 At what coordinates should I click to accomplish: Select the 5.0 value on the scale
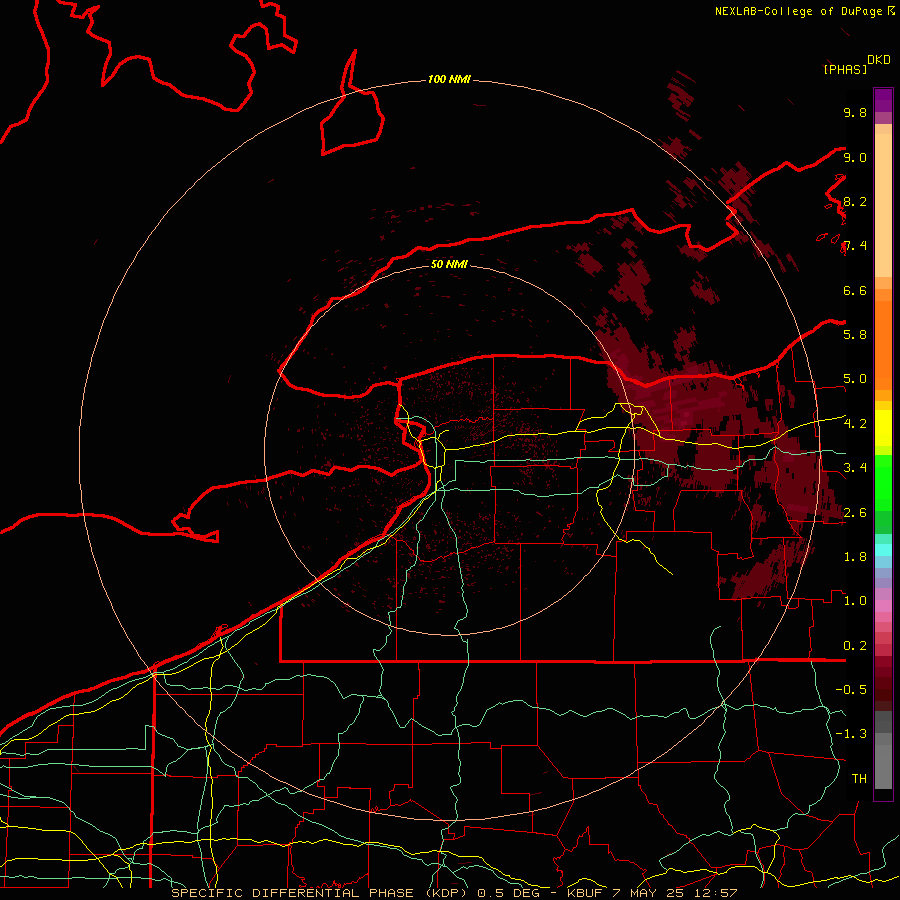click(855, 379)
